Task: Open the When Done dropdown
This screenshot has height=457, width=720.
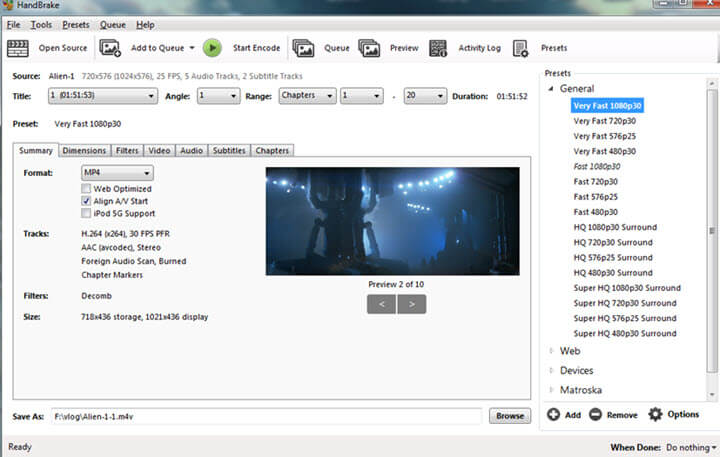Action: point(691,447)
